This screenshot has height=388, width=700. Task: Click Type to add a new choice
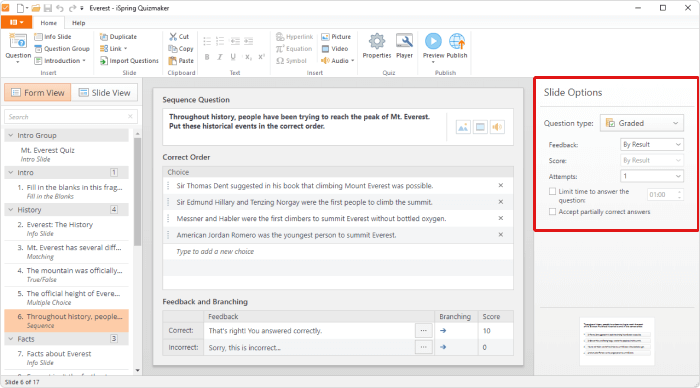[x=215, y=252]
